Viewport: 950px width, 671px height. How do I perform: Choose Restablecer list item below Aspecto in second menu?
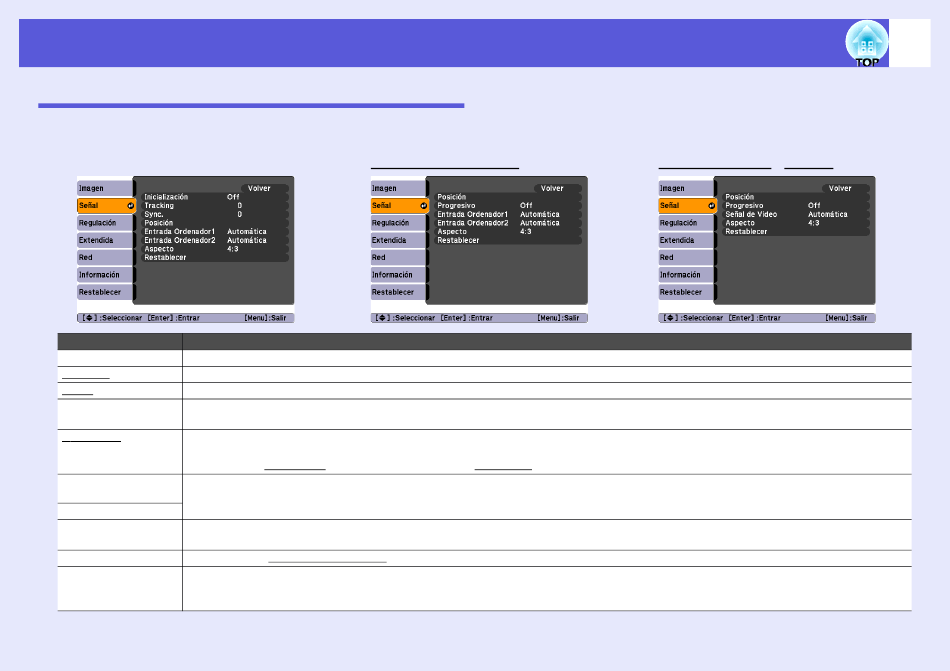[x=508, y=240]
